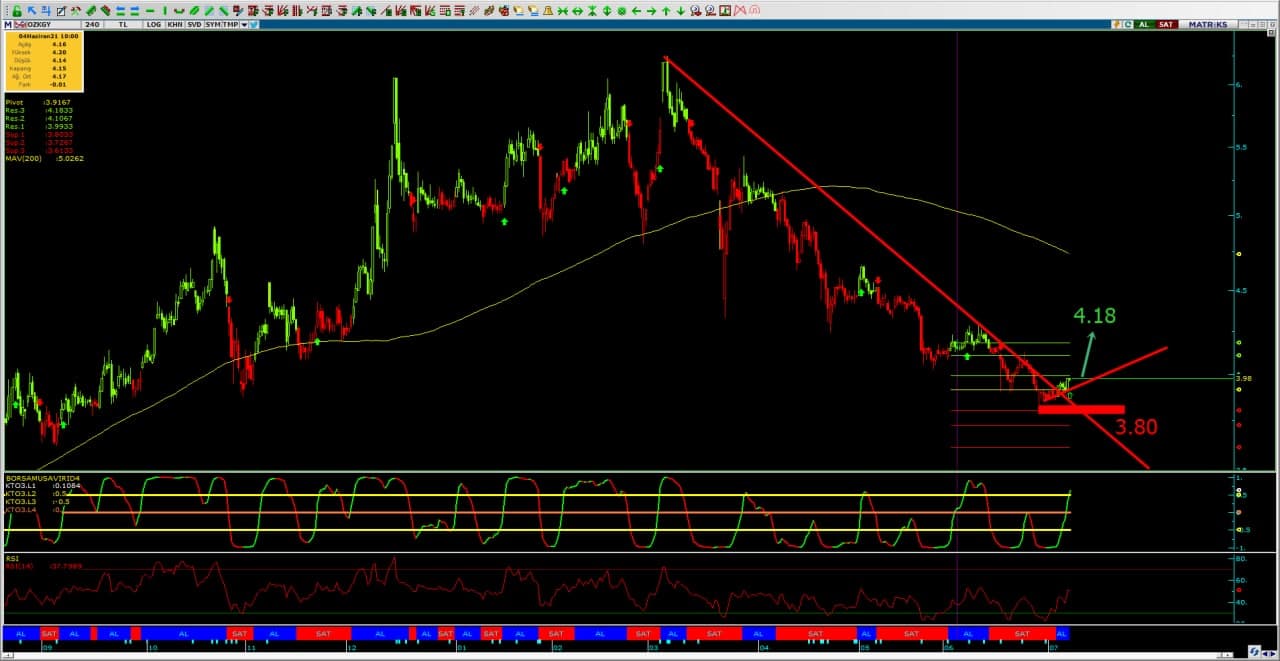
Task: Click the green up arrow icon
Action: pos(666,10)
